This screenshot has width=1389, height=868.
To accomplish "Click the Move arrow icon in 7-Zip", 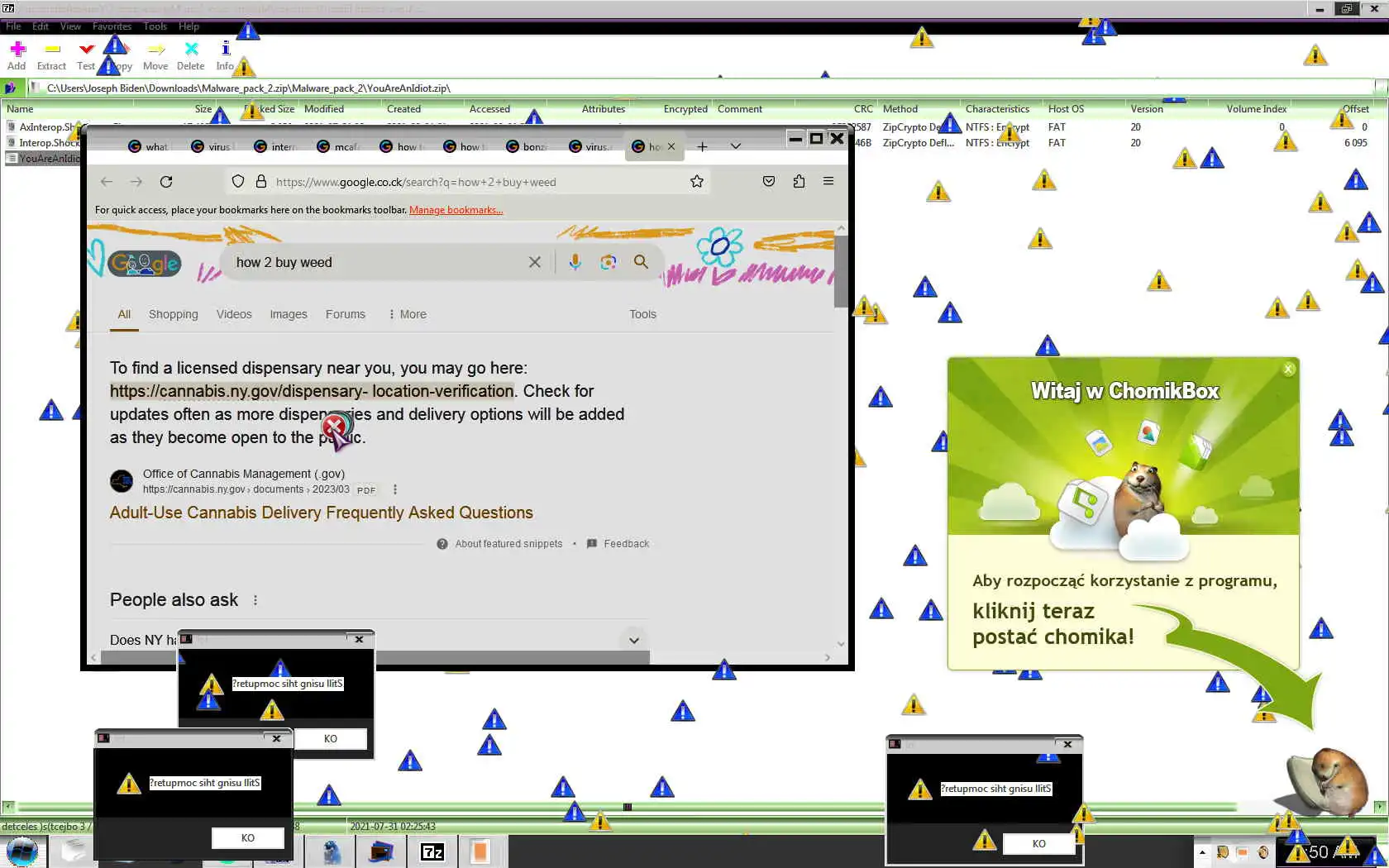I will tap(155, 49).
